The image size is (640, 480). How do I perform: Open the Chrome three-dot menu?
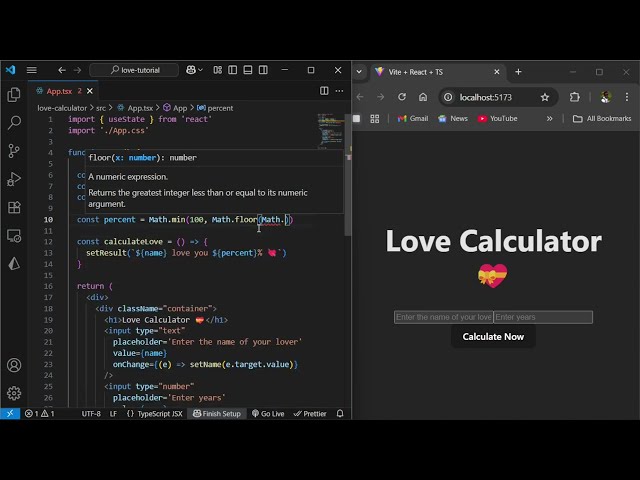click(627, 97)
